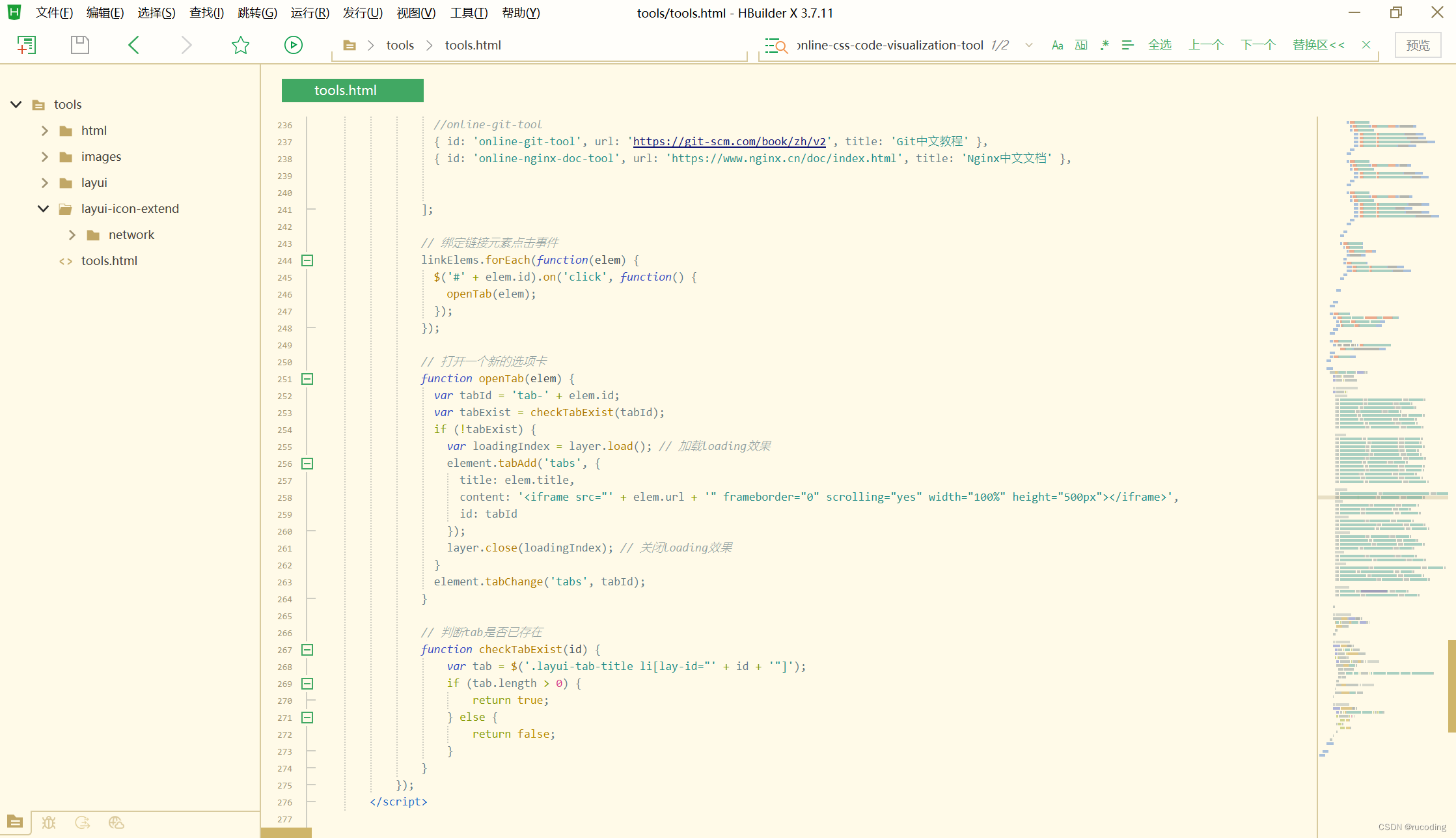The width and height of the screenshot is (1456, 838).
Task: Close the find bar with X
Action: 1366,45
